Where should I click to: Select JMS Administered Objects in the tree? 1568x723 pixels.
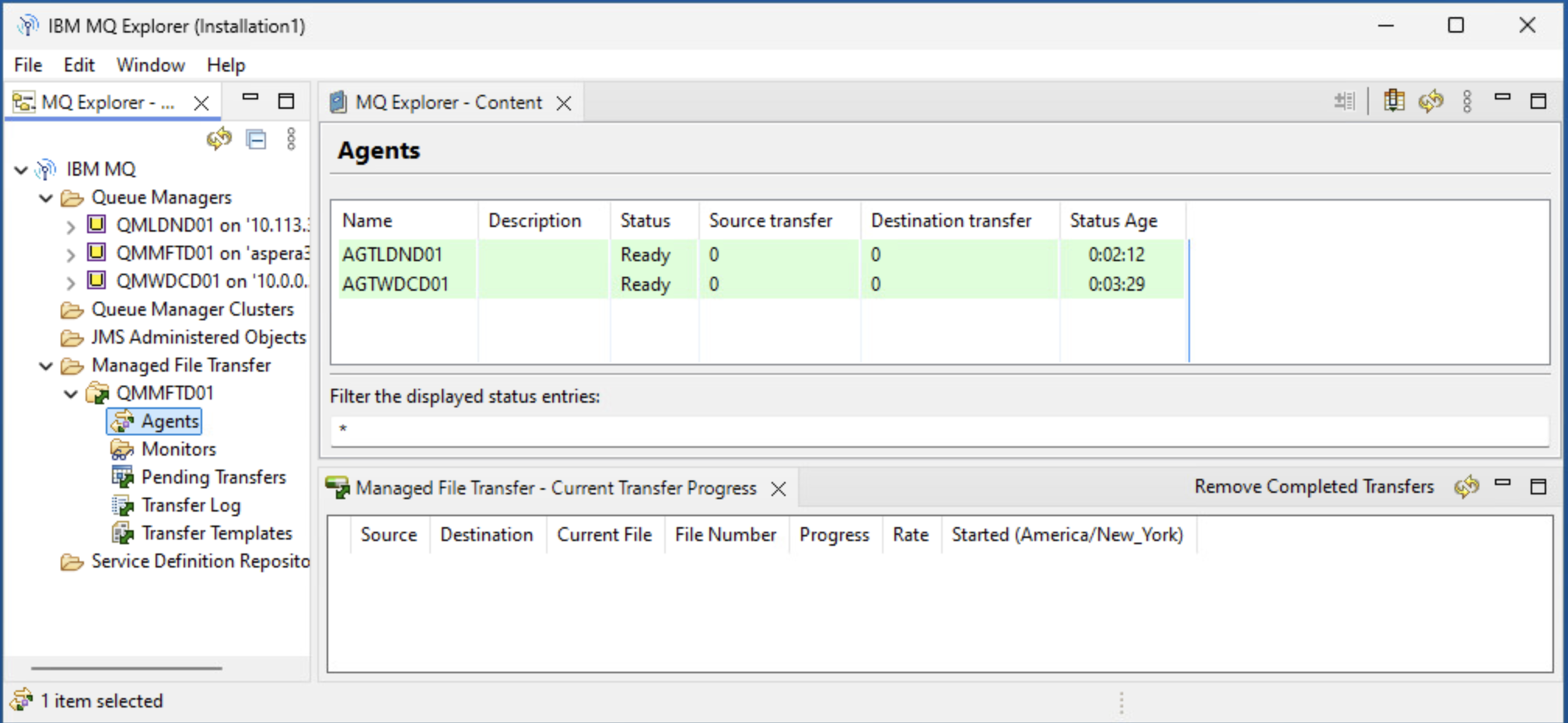[198, 337]
